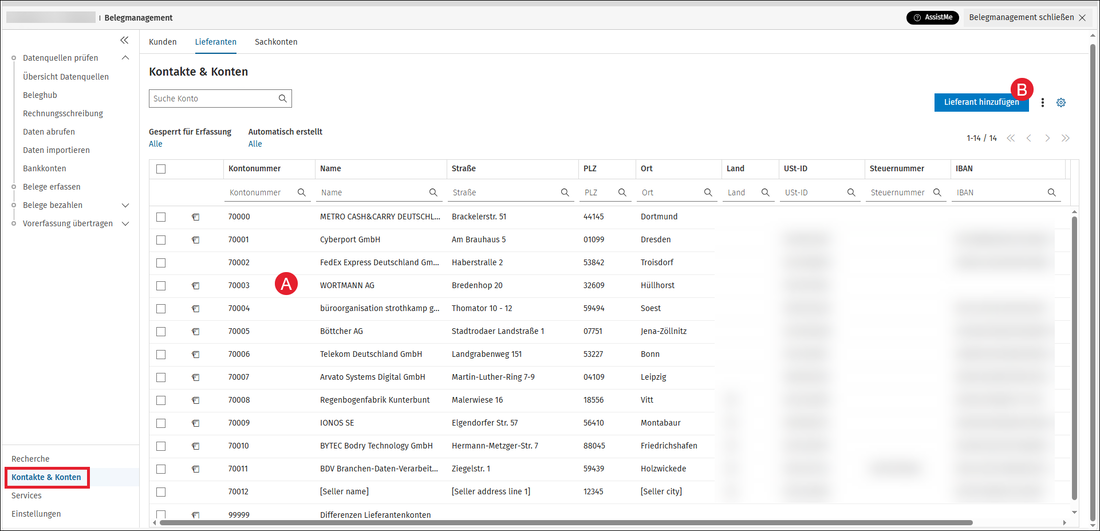Switch to Sachkonten tab
Image resolution: width=1100 pixels, height=531 pixels.
276,42
